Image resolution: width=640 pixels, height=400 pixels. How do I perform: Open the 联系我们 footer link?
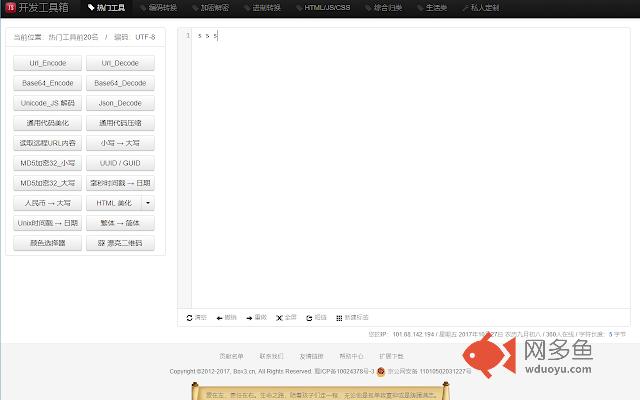[x=271, y=355]
